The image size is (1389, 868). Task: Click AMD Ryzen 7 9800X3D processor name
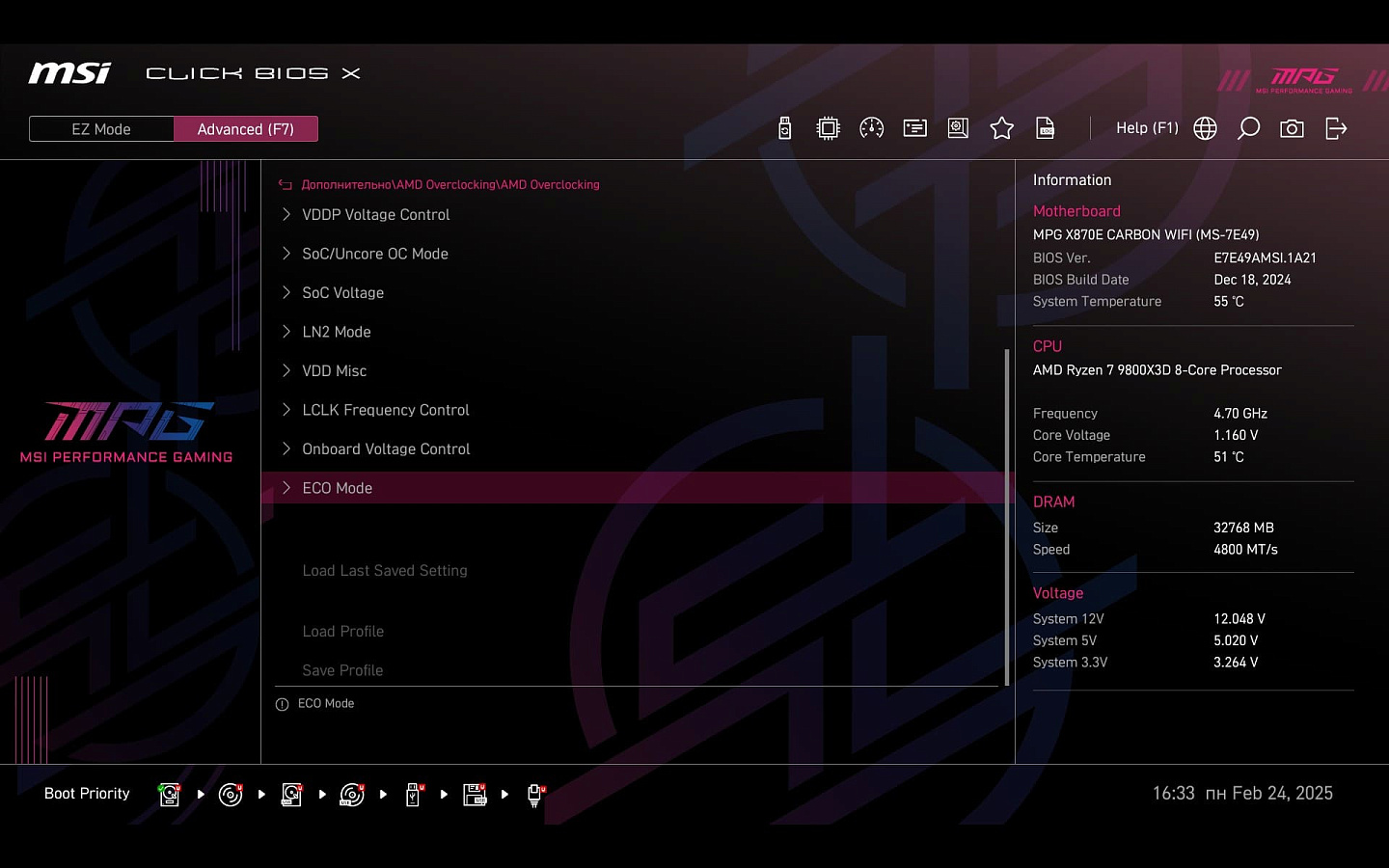point(1157,370)
